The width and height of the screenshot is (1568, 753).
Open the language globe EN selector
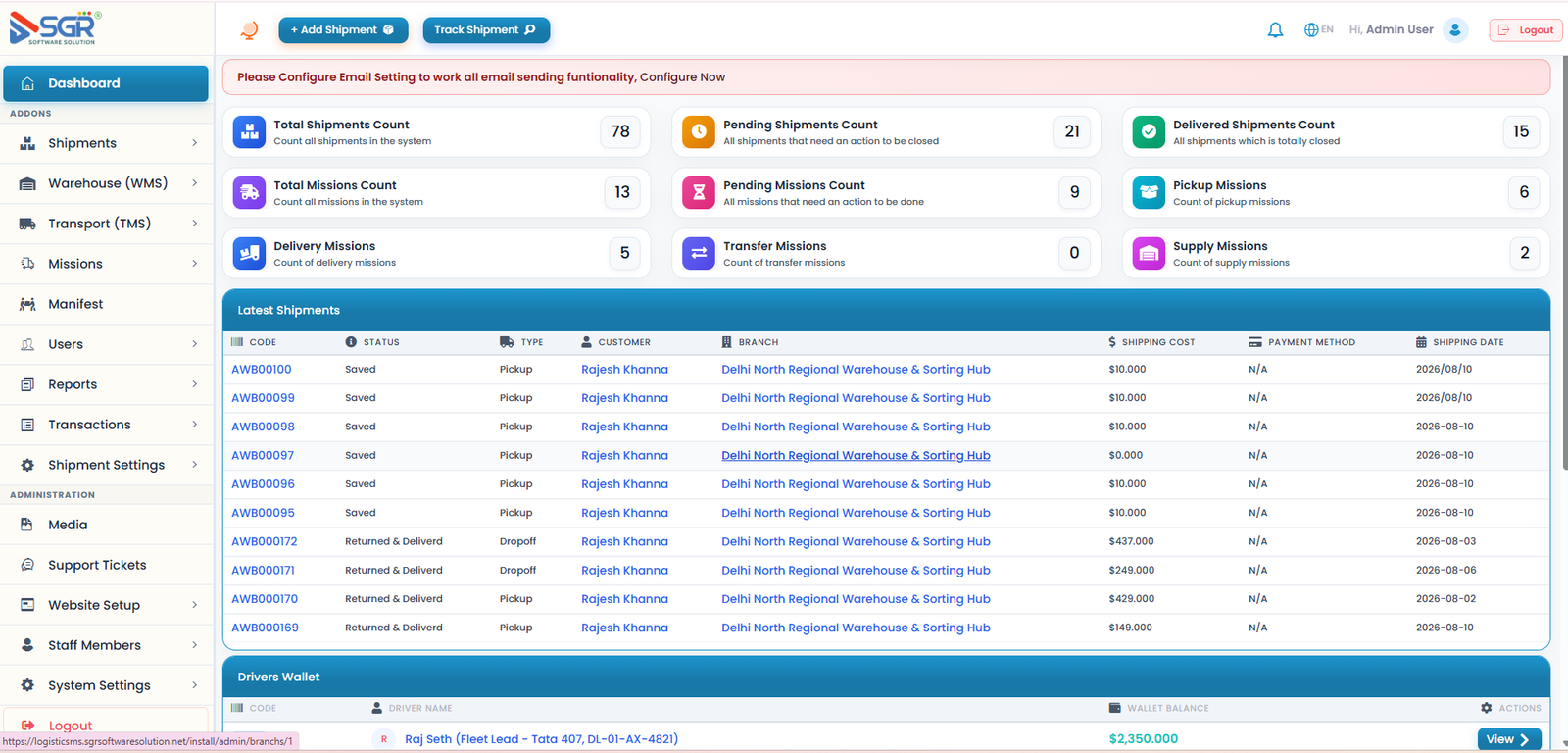(1318, 30)
